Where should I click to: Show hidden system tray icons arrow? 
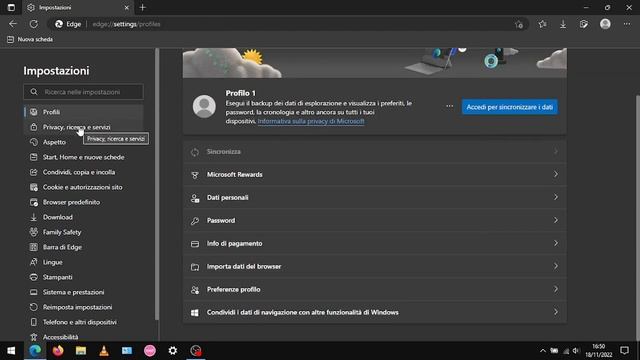[542, 351]
